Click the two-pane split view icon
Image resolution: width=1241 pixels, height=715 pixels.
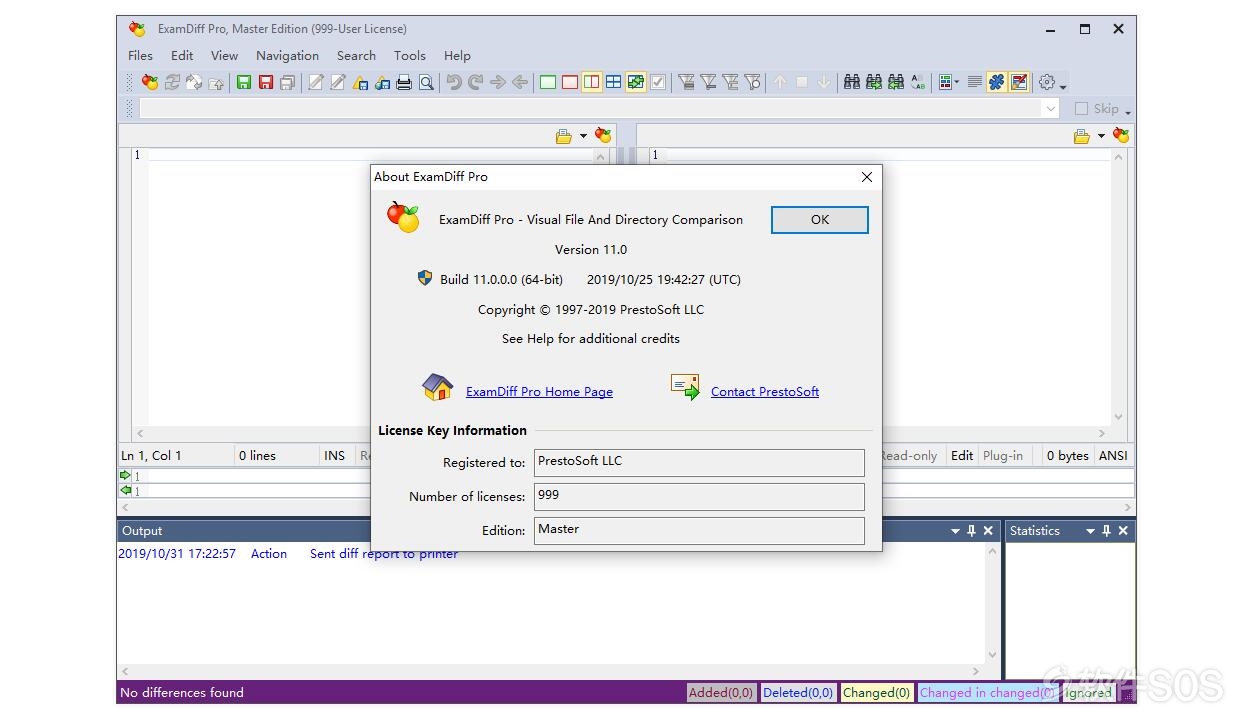click(x=592, y=82)
